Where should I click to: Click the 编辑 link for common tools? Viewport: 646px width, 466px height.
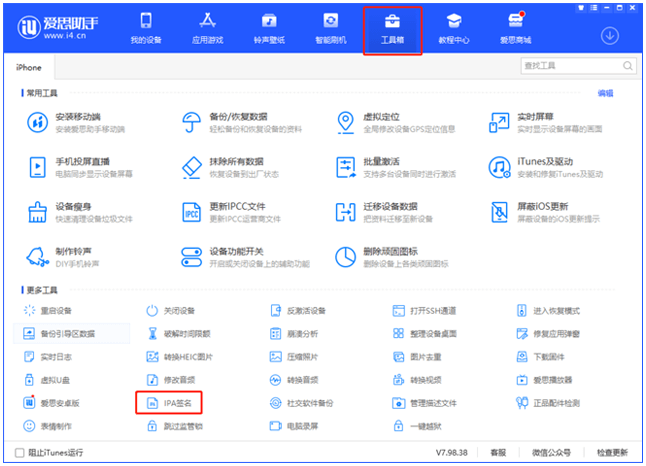click(x=605, y=93)
